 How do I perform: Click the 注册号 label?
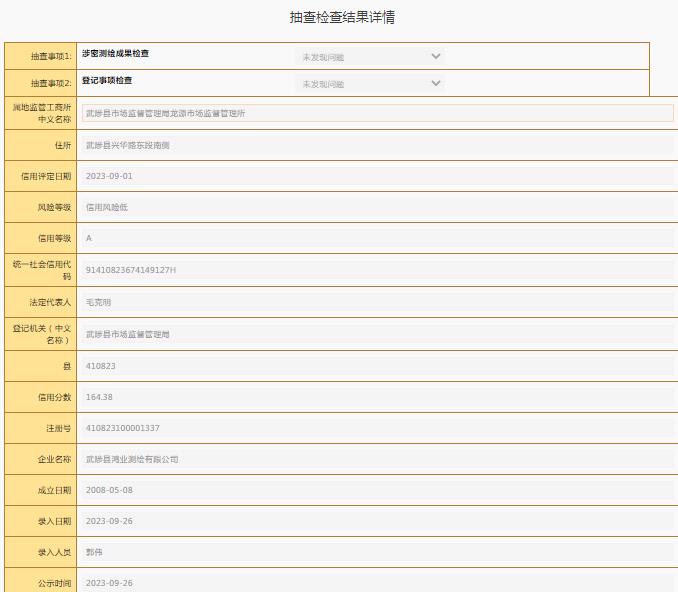pyautogui.click(x=59, y=429)
